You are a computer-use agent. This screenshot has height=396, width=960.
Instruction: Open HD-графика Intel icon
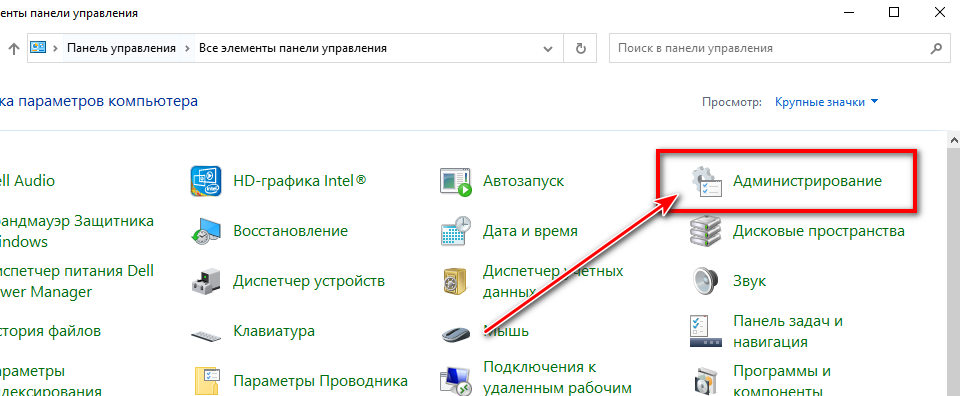click(x=206, y=181)
